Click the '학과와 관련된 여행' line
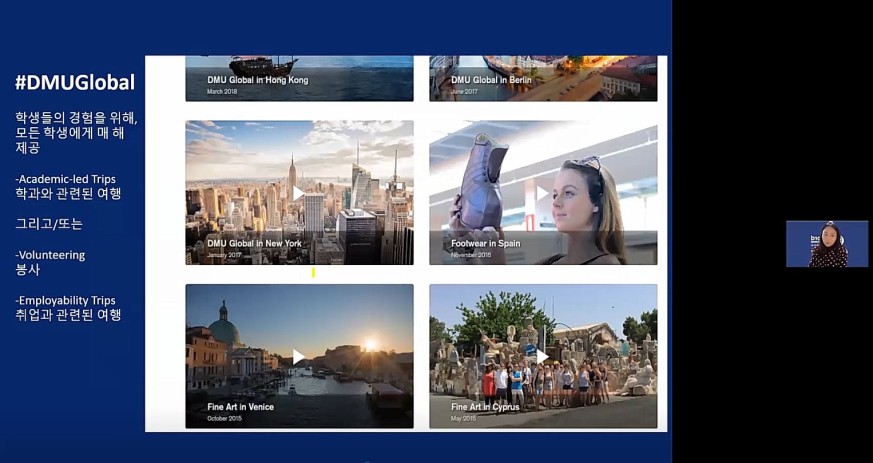 click(x=68, y=194)
